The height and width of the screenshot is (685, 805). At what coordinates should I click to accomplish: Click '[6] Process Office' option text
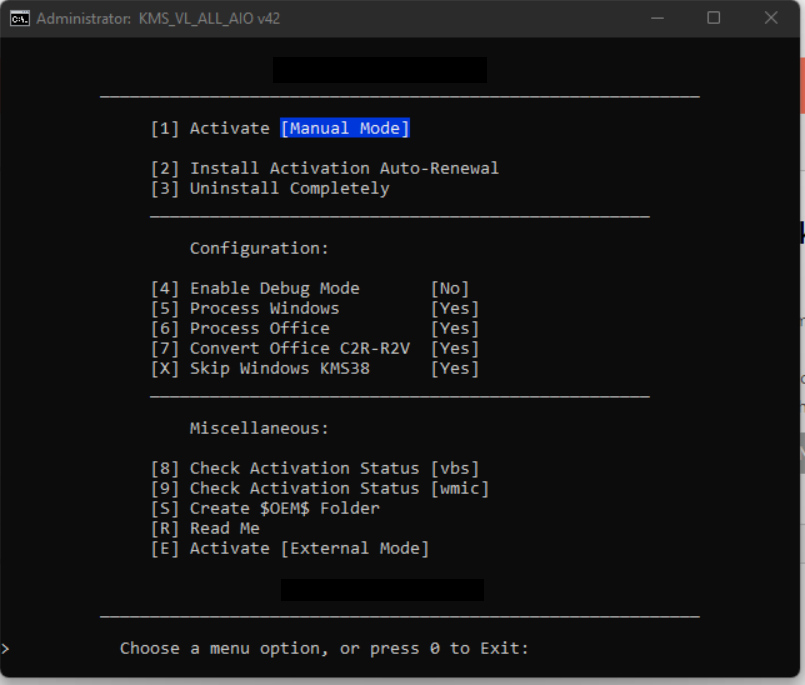(x=240, y=329)
